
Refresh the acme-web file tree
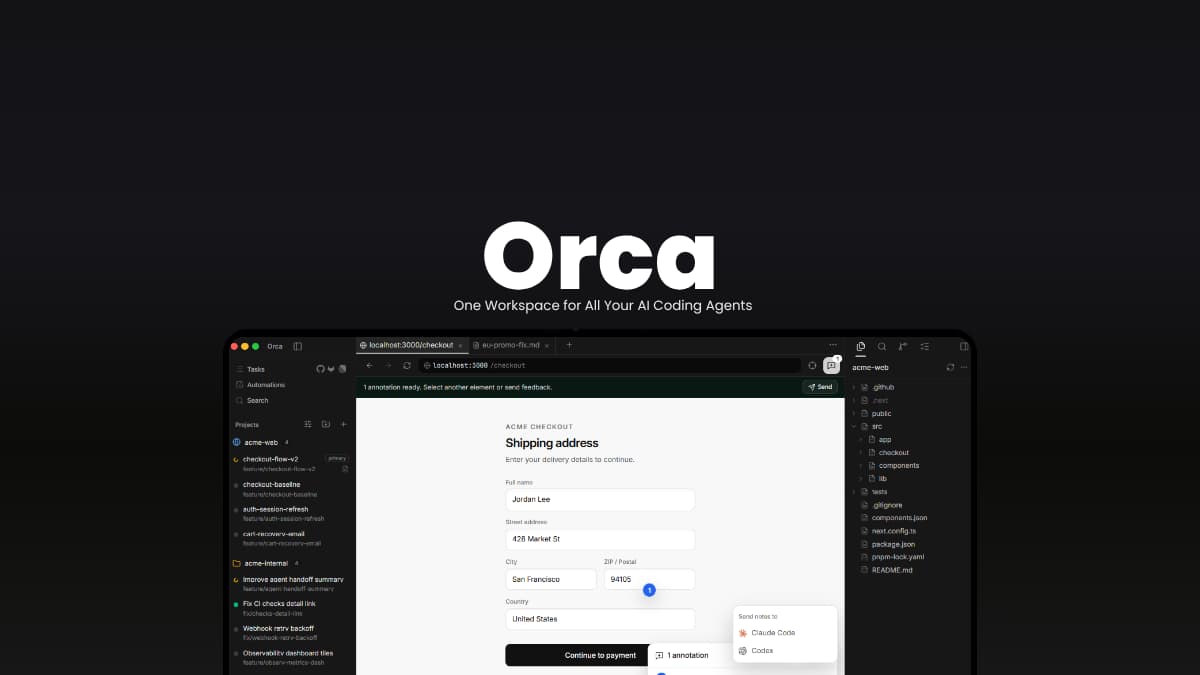(950, 367)
